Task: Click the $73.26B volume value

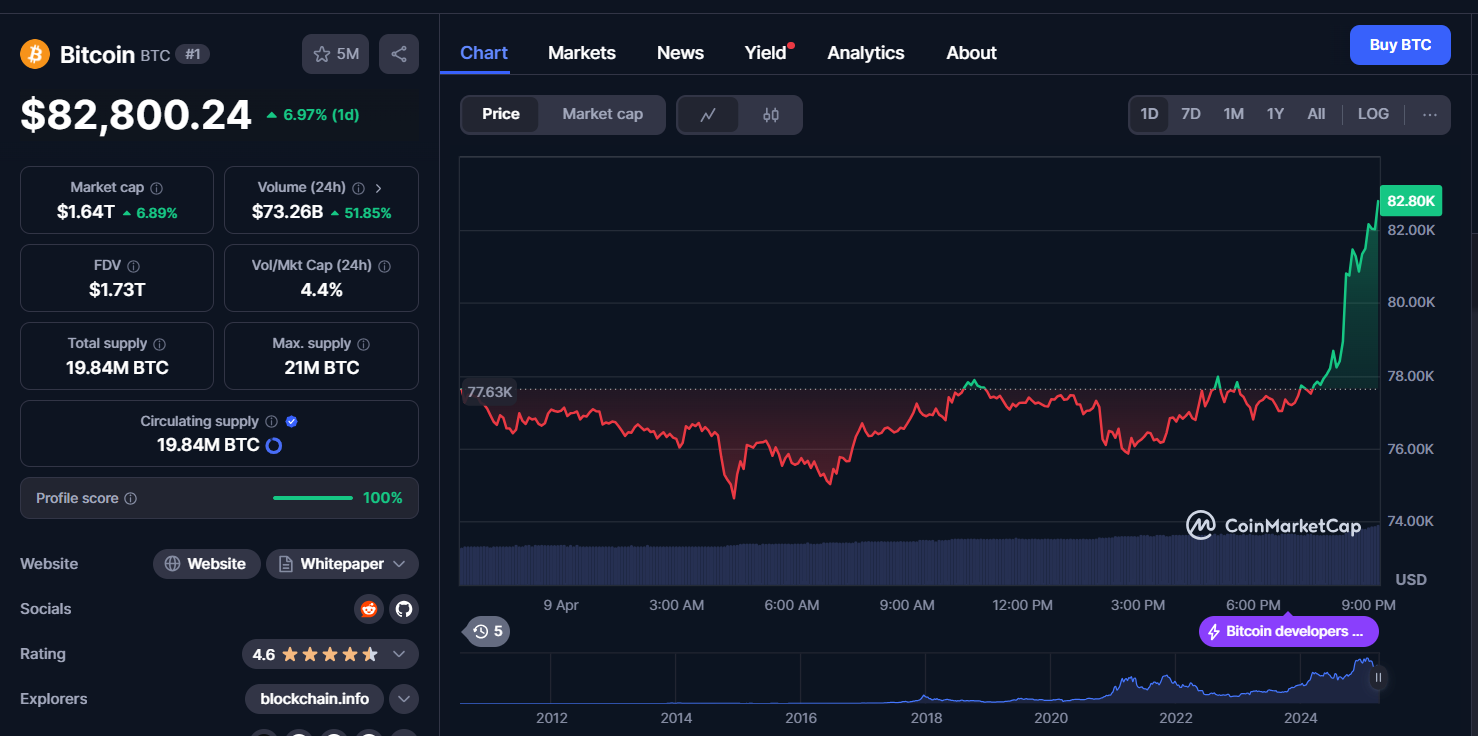Action: pos(287,212)
